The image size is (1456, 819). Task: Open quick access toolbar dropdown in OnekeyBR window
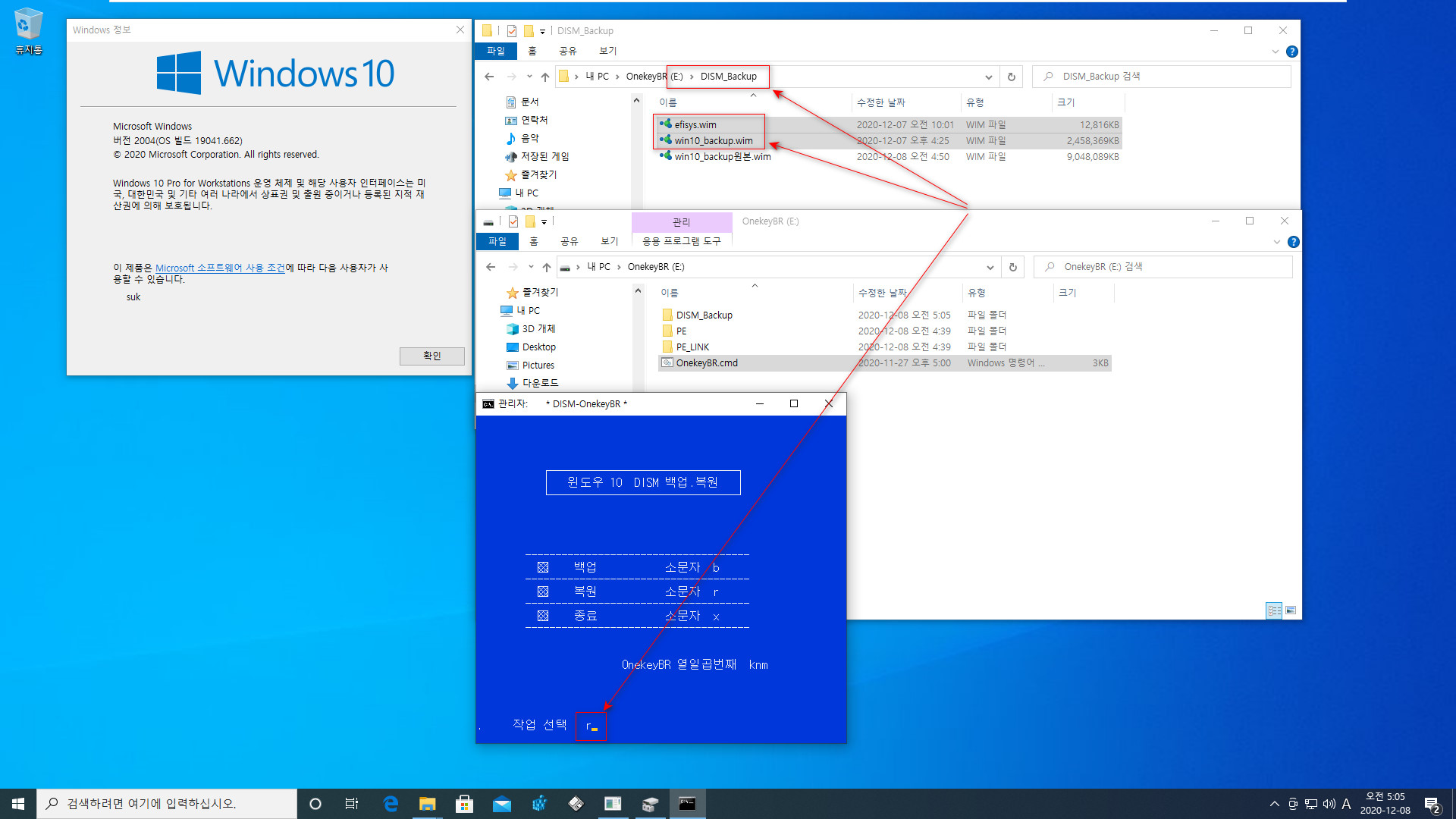click(544, 221)
